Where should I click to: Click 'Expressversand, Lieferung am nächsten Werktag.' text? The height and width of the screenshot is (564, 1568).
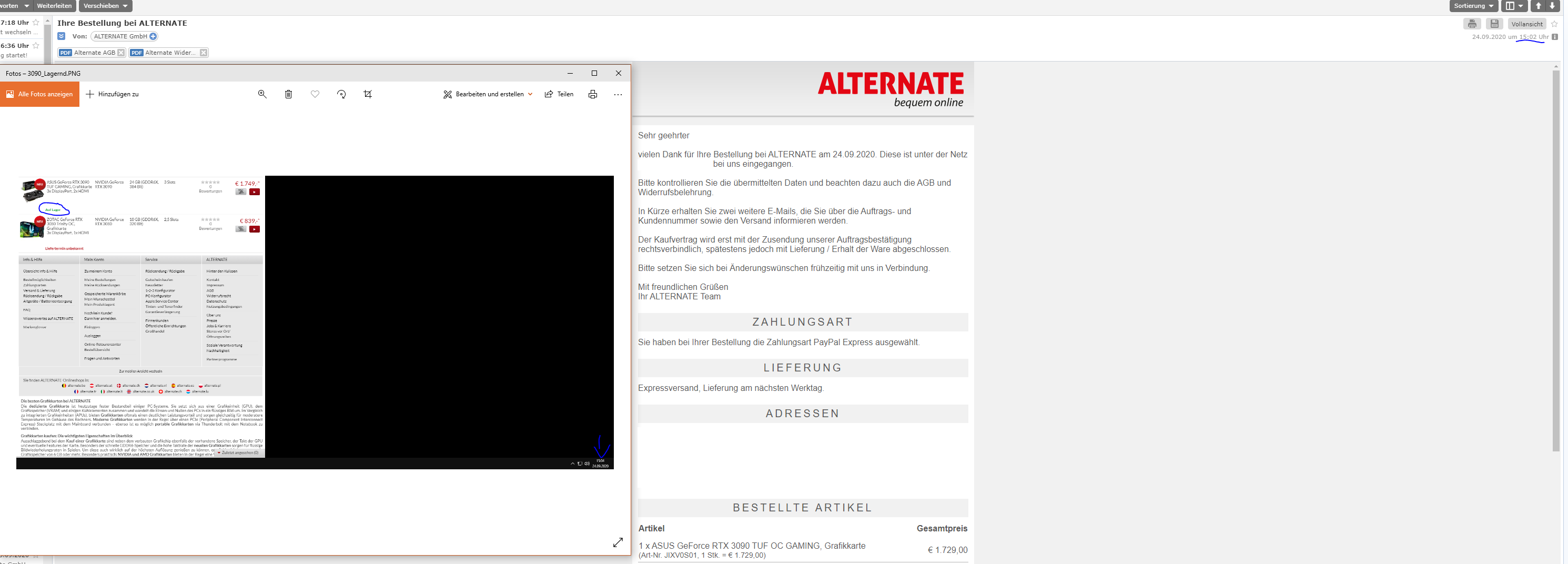click(x=731, y=388)
